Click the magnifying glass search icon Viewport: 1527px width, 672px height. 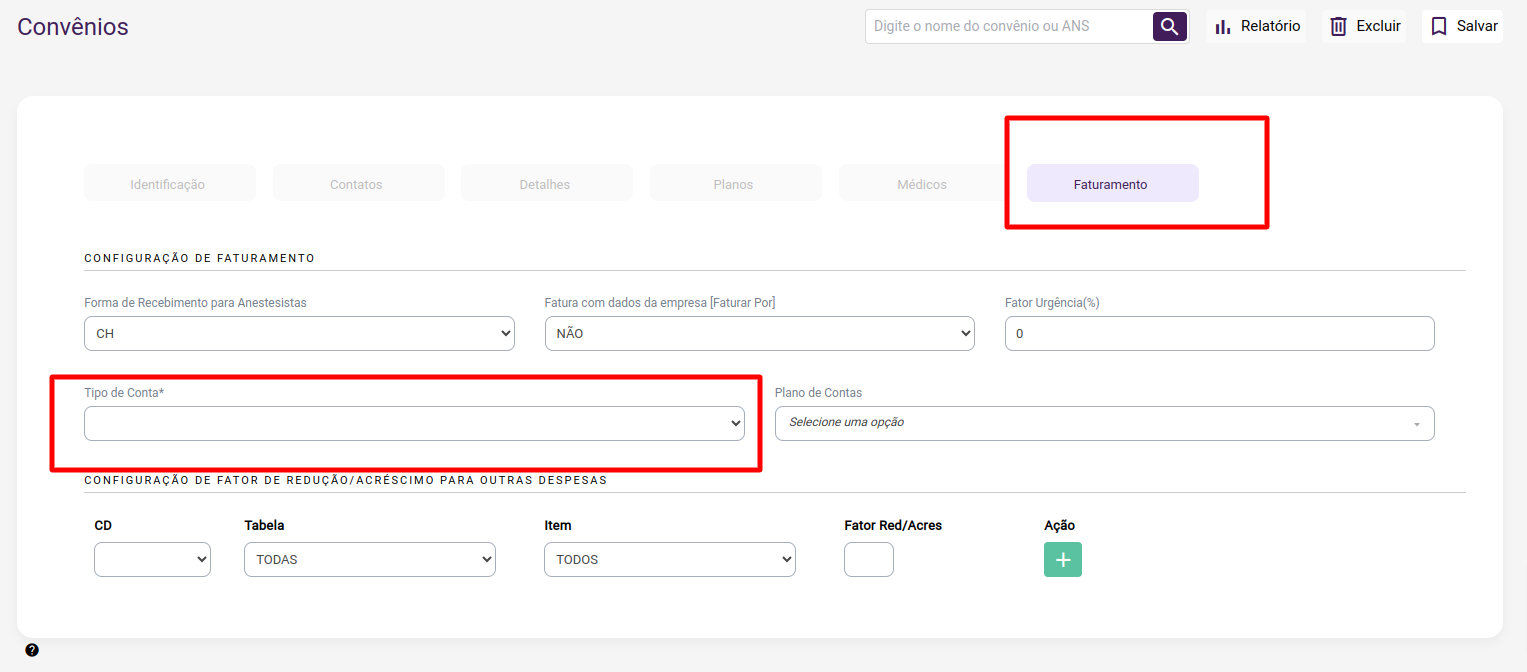click(1169, 26)
